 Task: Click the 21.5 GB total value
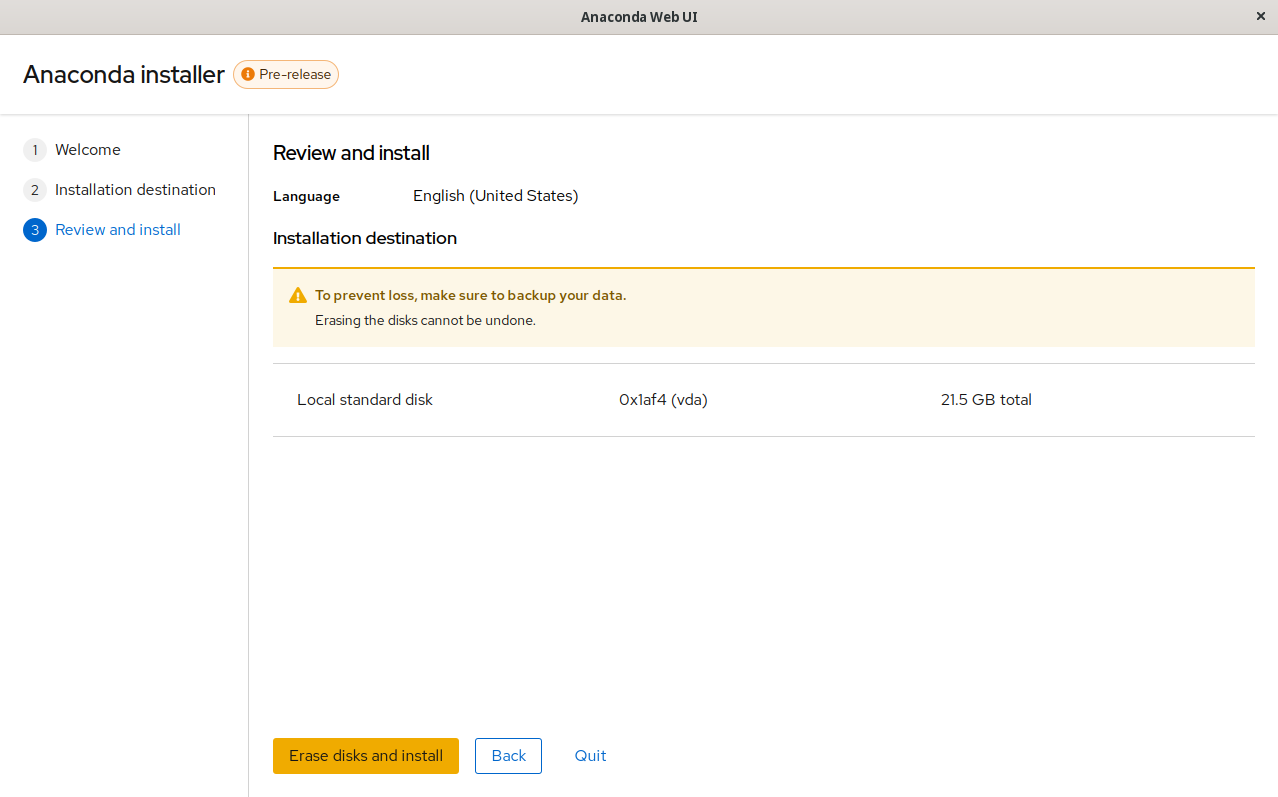pyautogui.click(x=986, y=400)
